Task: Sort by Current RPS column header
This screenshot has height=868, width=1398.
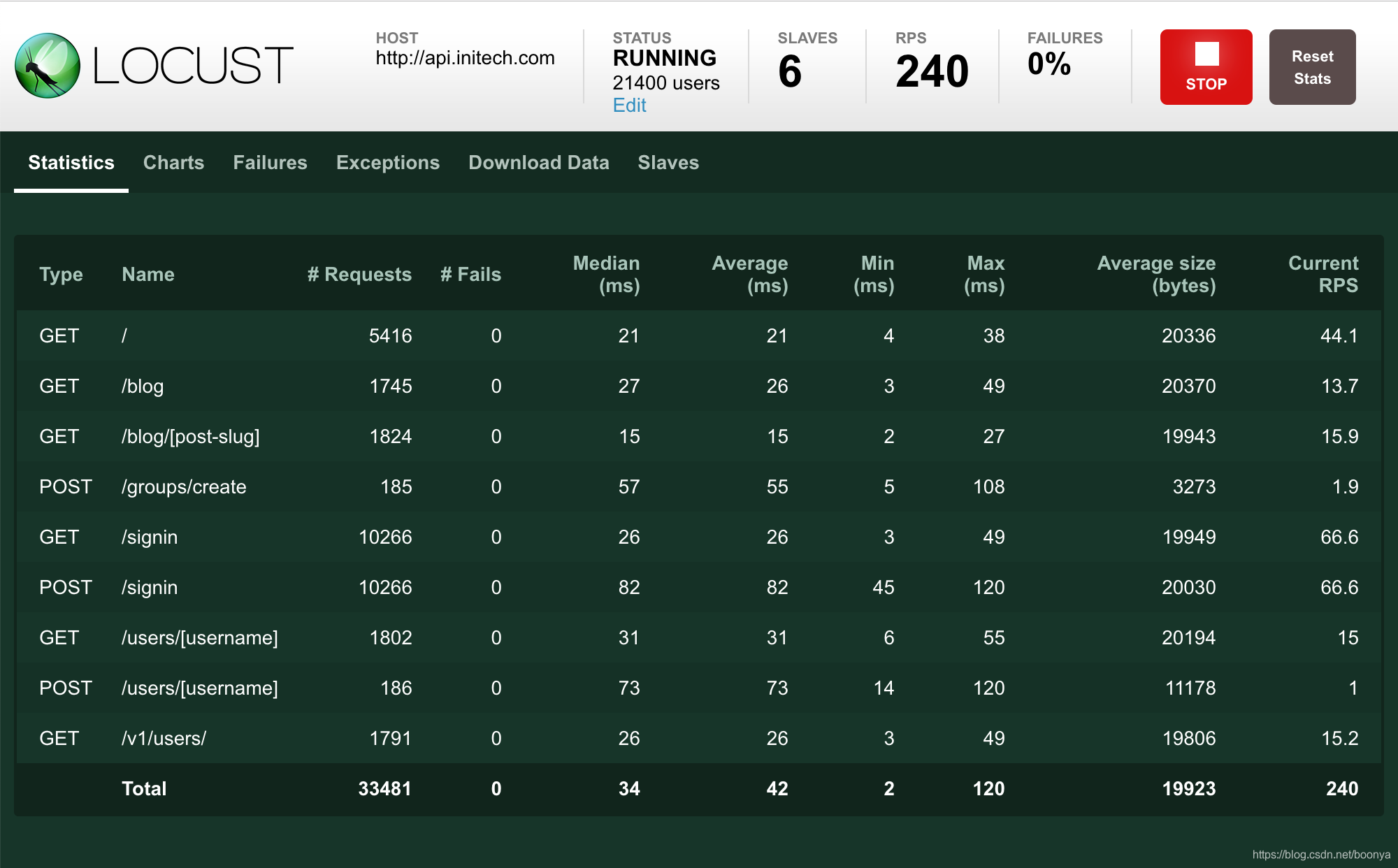Action: (x=1323, y=275)
